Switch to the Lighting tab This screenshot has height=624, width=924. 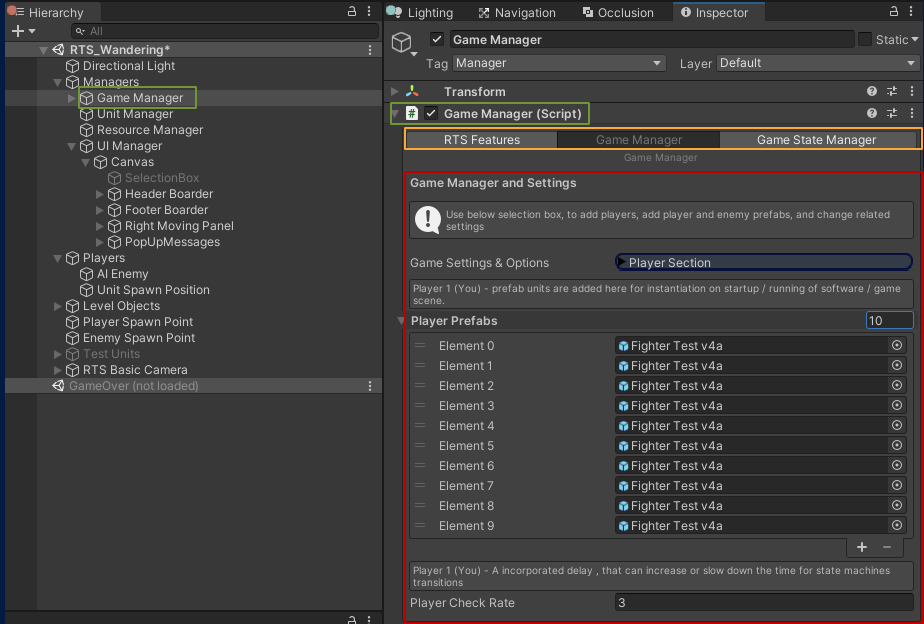click(428, 12)
